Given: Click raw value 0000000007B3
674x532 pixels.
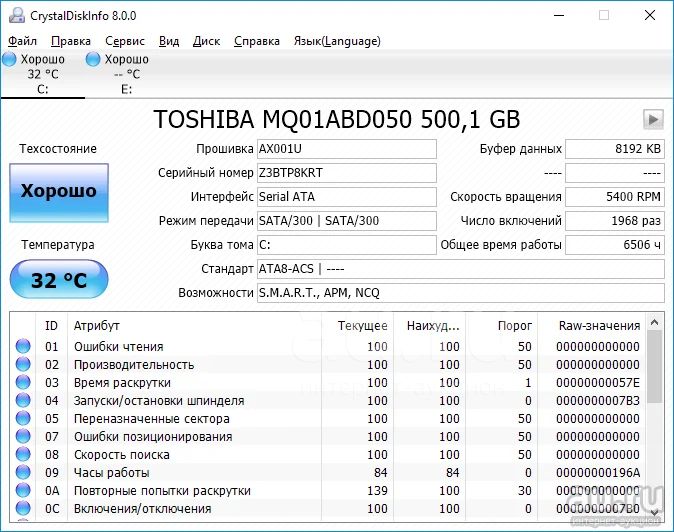Looking at the screenshot, I should 598,401.
